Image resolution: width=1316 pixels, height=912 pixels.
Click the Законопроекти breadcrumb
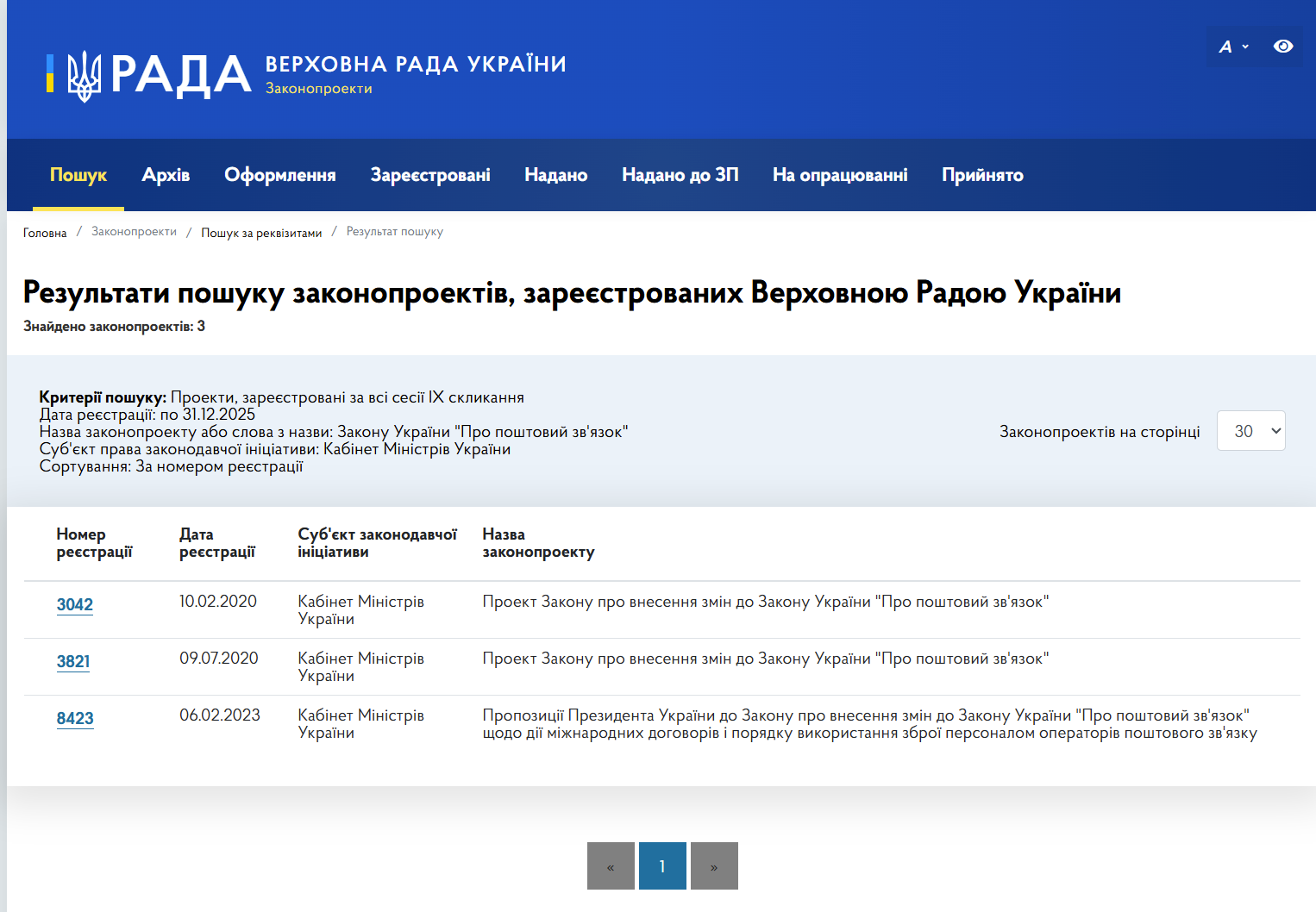(134, 232)
